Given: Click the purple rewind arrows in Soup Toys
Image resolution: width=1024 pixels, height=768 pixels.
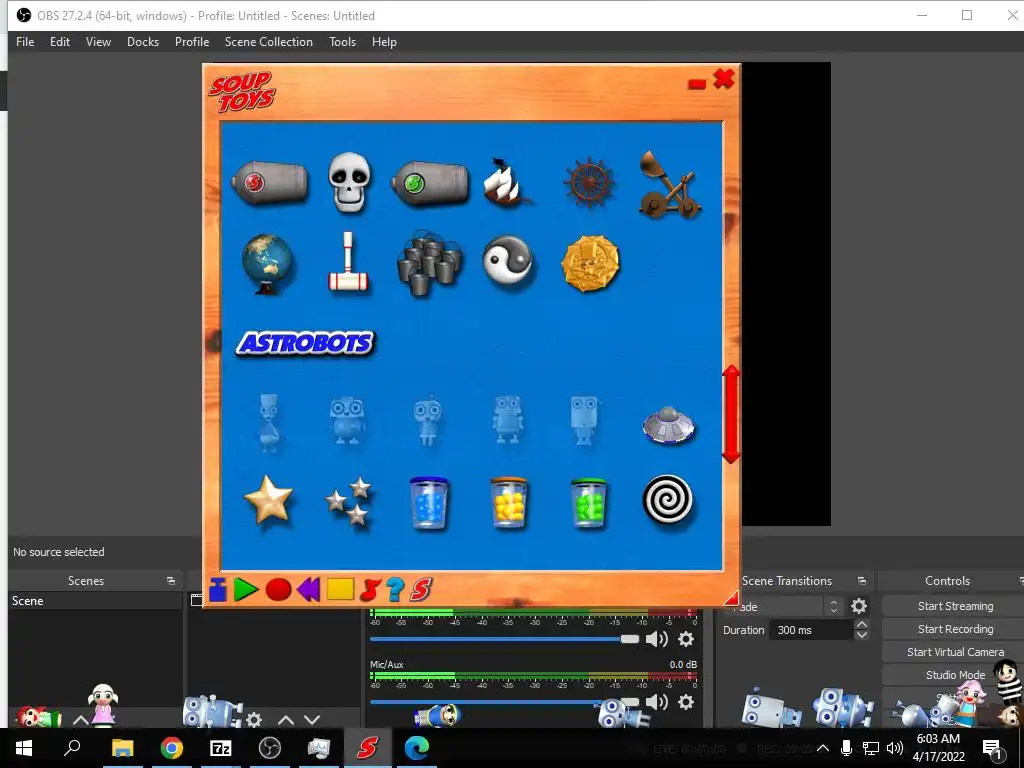Looking at the screenshot, I should (308, 590).
